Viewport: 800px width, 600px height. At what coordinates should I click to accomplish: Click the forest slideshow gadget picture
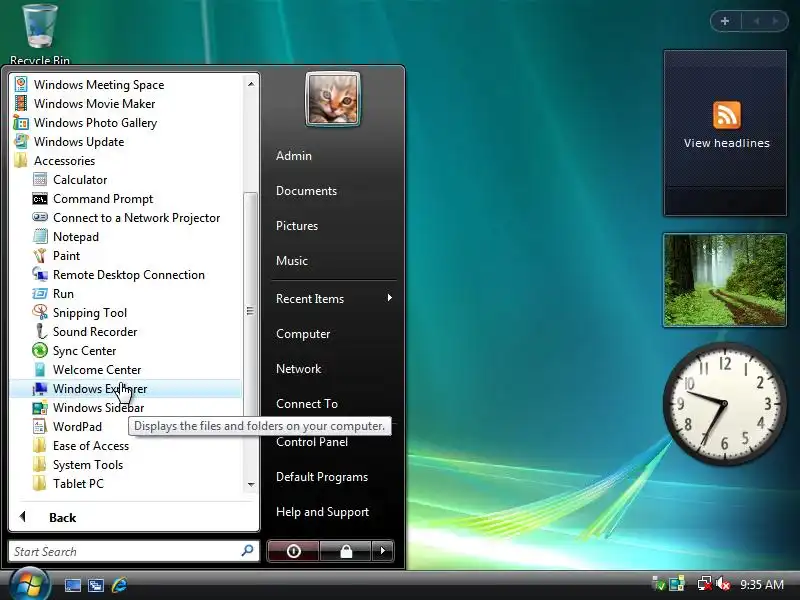(724, 280)
